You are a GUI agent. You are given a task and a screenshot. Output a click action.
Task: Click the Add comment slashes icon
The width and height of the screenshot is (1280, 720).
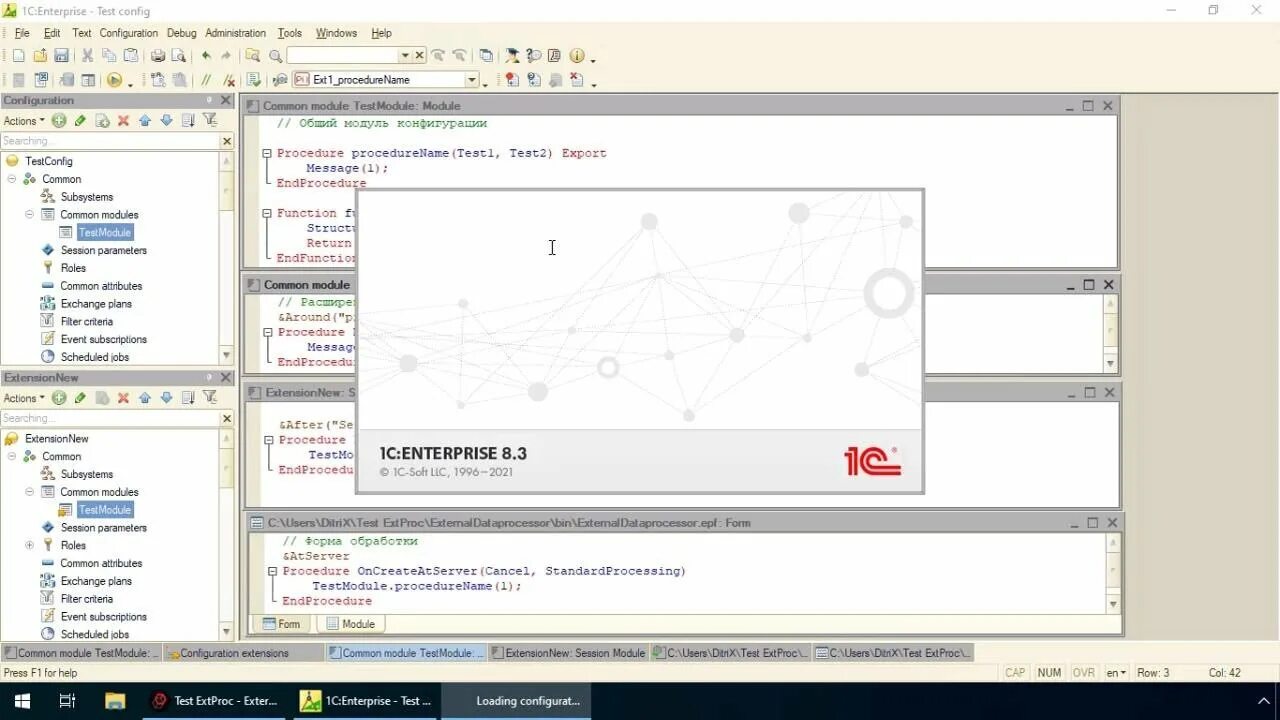205,80
